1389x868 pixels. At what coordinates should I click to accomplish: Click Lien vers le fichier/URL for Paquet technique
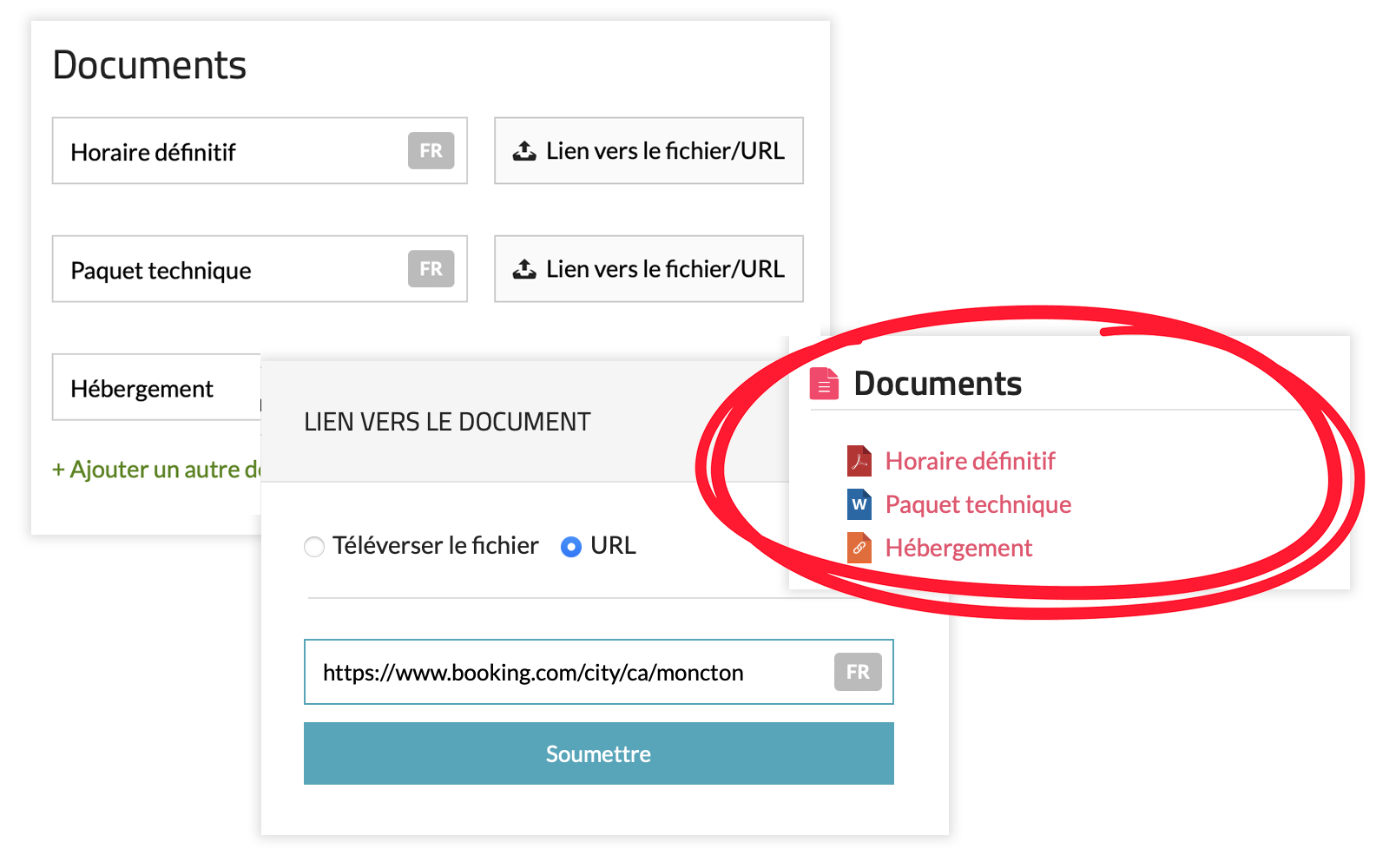tap(648, 269)
